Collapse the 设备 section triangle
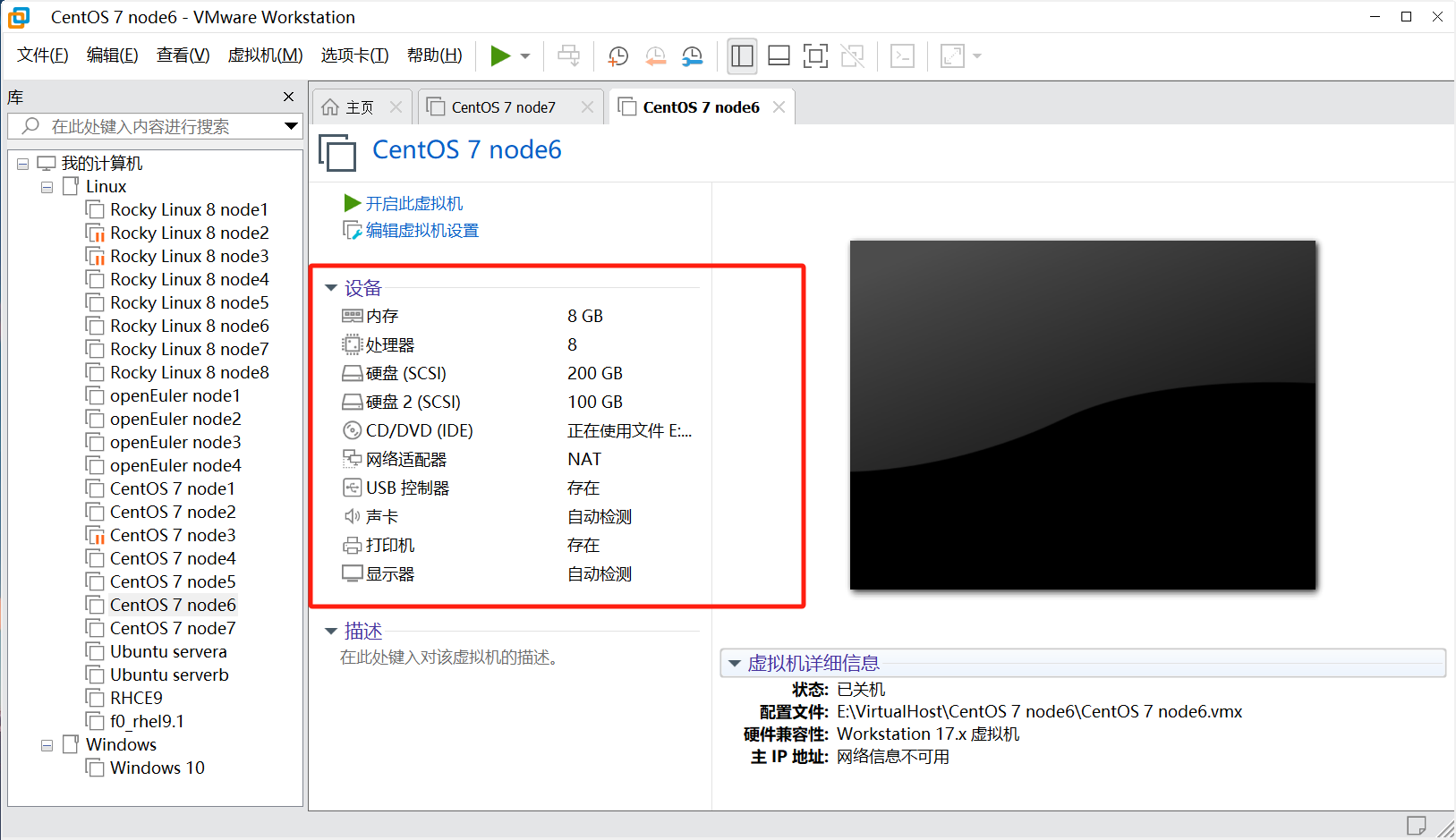The height and width of the screenshot is (840, 1456). pyautogui.click(x=330, y=288)
